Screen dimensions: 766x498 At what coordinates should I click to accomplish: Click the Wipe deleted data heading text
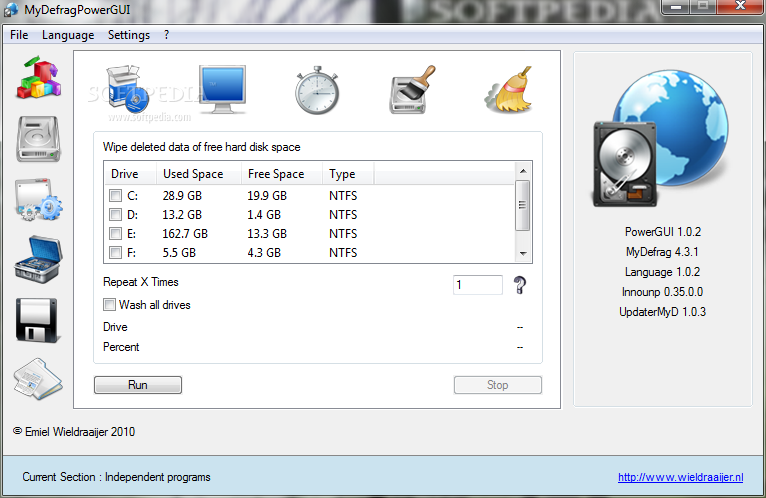[202, 147]
